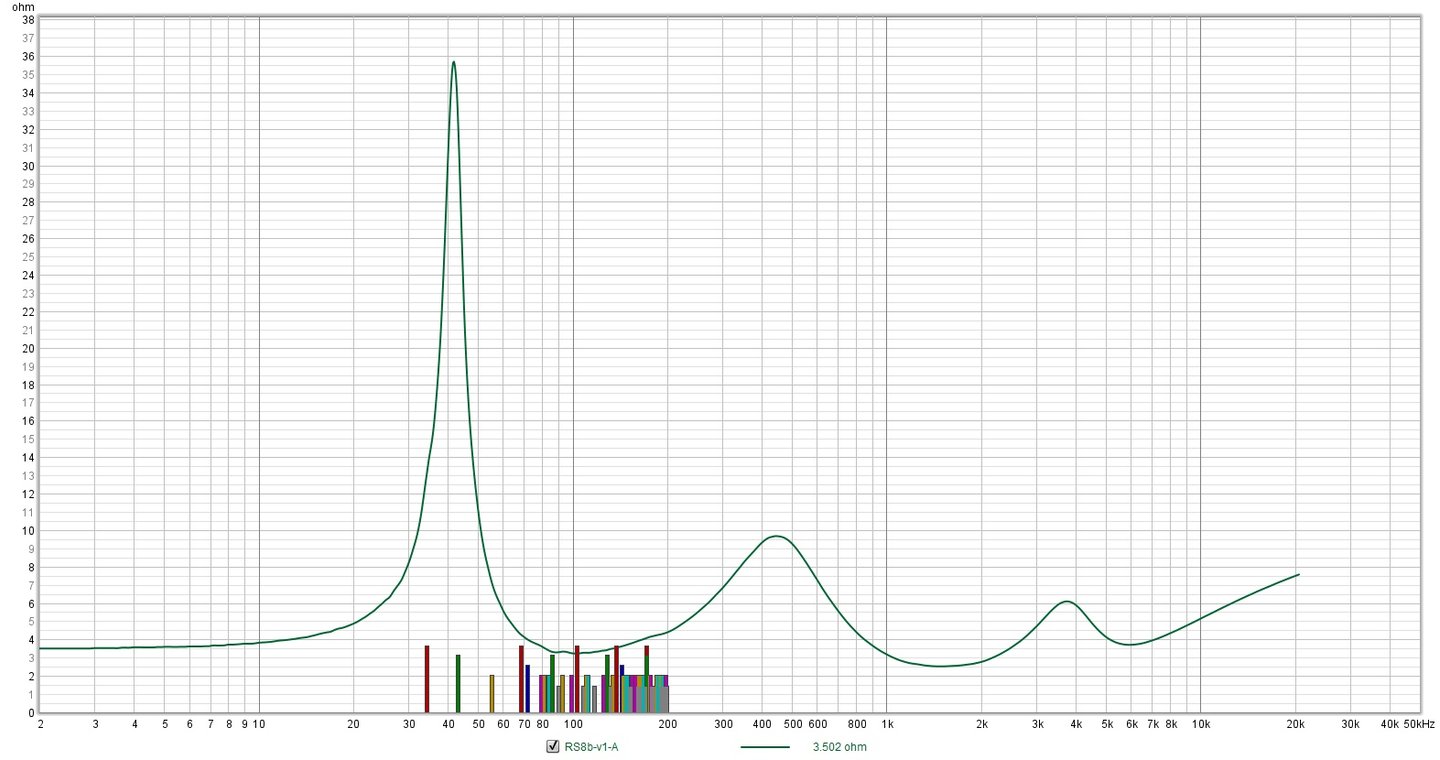Click the 4k frequency axis label
Screen dimensions: 1440x760
click(1075, 723)
